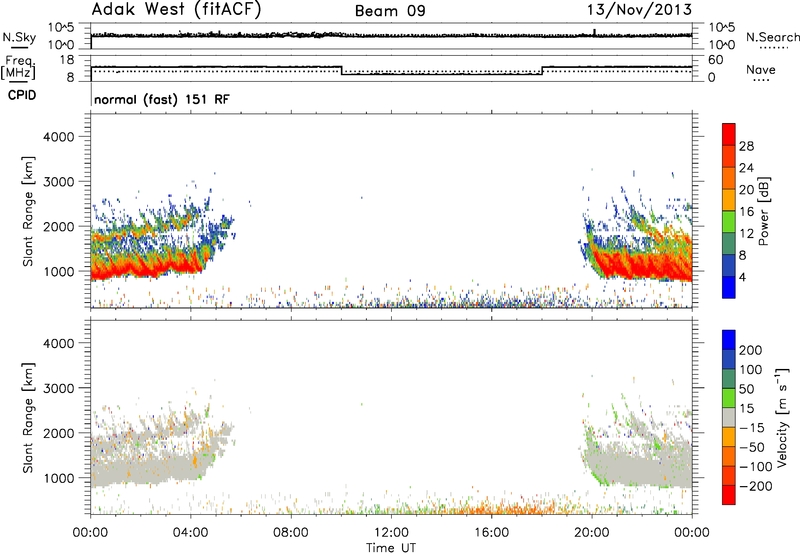Image resolution: width=800 pixels, height=554 pixels.
Task: Click the 'N.Sky' legend label
Action: [x=19, y=37]
